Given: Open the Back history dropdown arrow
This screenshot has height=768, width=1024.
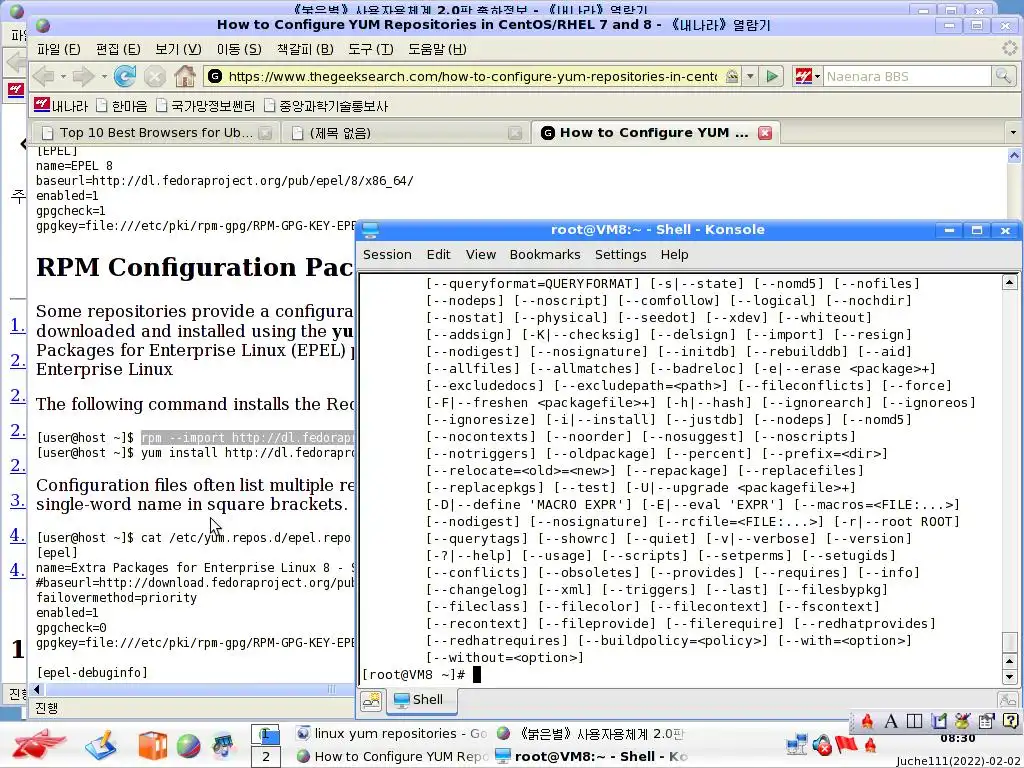Looking at the screenshot, I should (x=63, y=76).
